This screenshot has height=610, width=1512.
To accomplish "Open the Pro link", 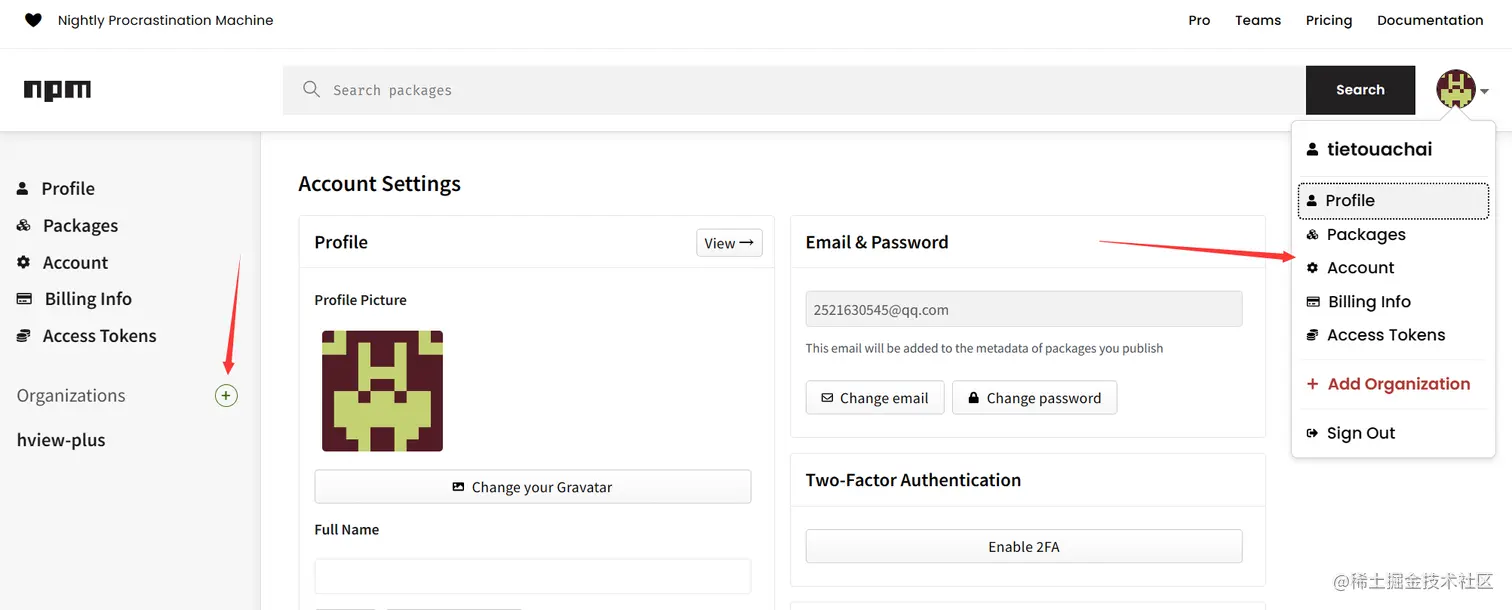I will pyautogui.click(x=1199, y=20).
